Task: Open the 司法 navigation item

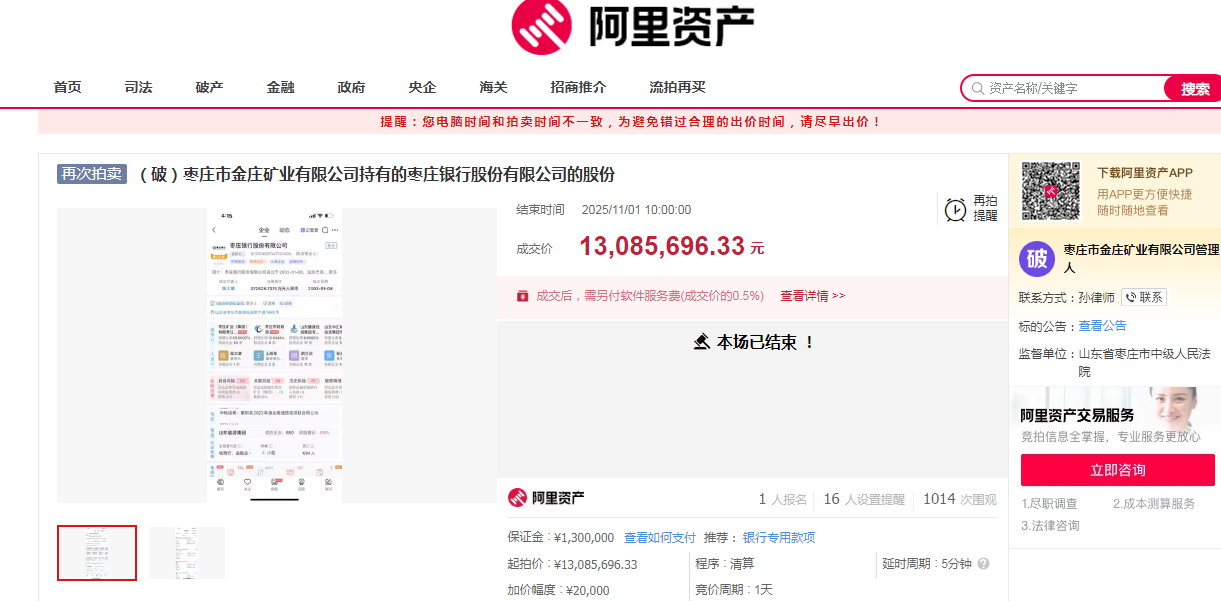Action: (x=139, y=87)
